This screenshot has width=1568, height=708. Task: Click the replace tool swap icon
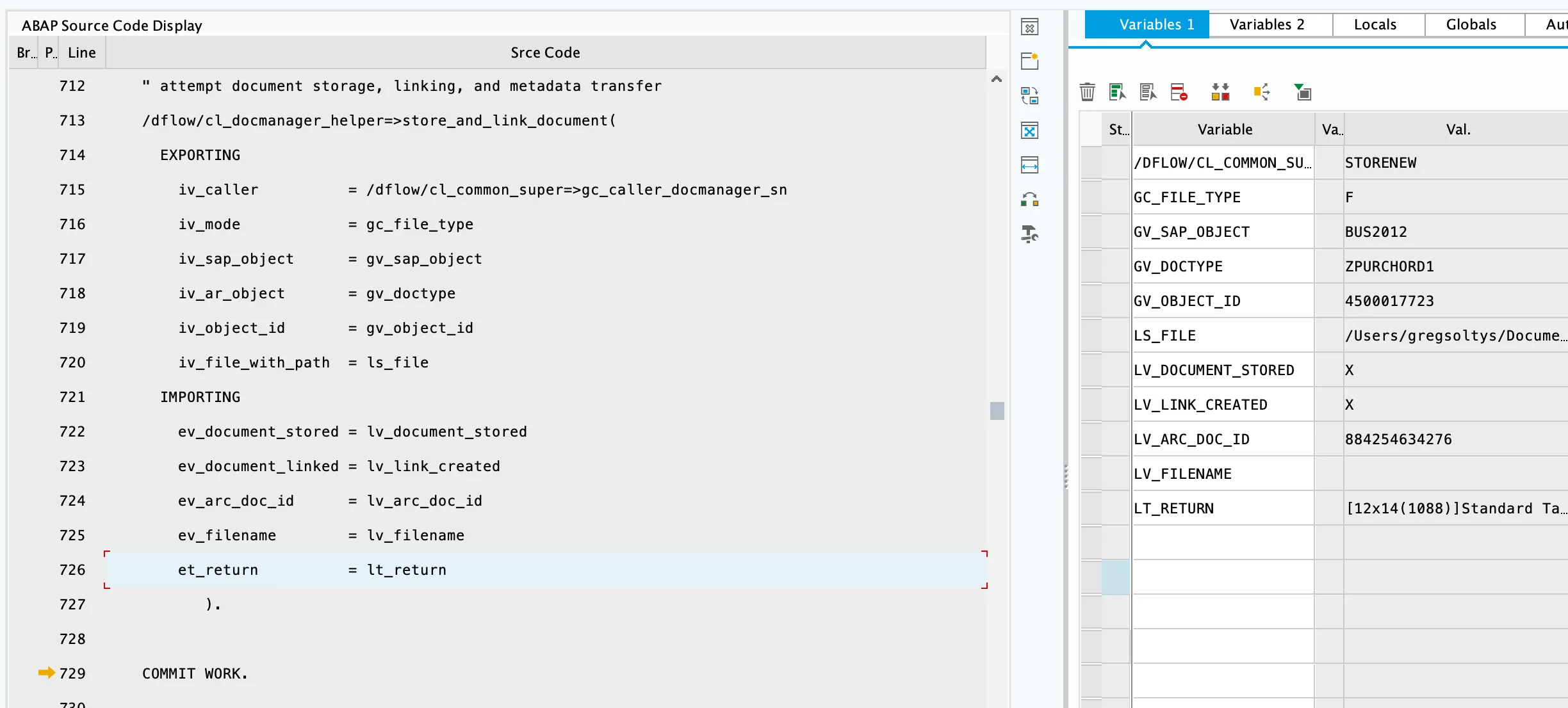[x=1029, y=96]
